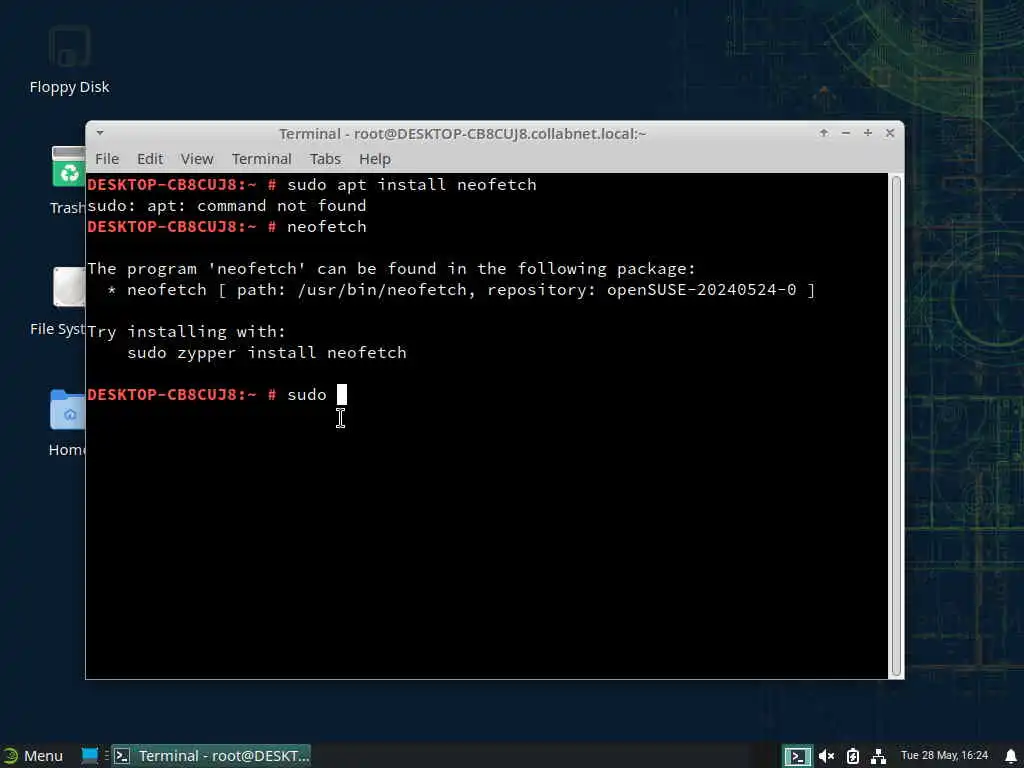Toggle the muted volume tray icon

826,756
